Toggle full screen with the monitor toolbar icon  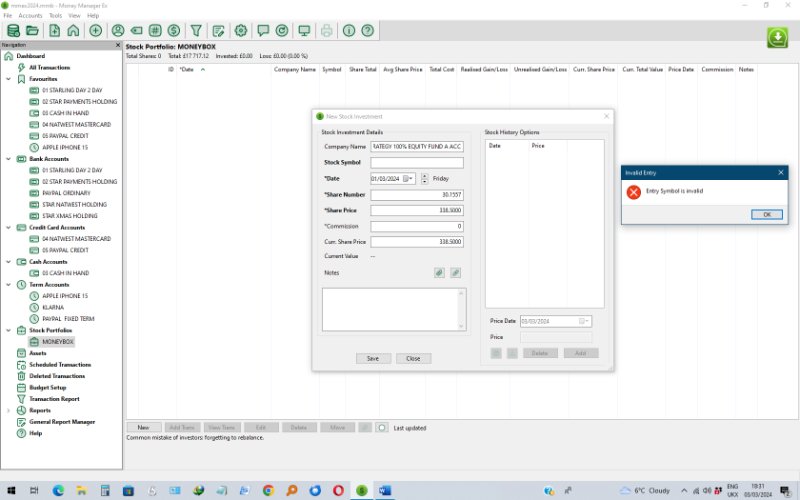(x=304, y=31)
